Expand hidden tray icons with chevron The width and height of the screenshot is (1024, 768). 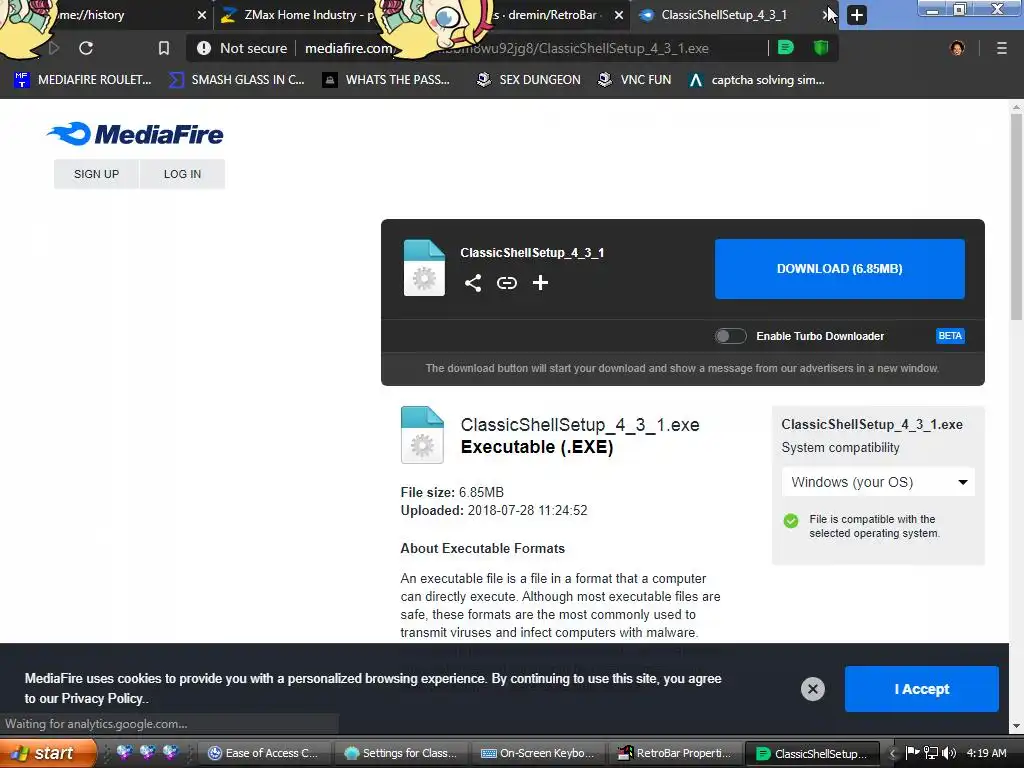pyautogui.click(x=892, y=754)
